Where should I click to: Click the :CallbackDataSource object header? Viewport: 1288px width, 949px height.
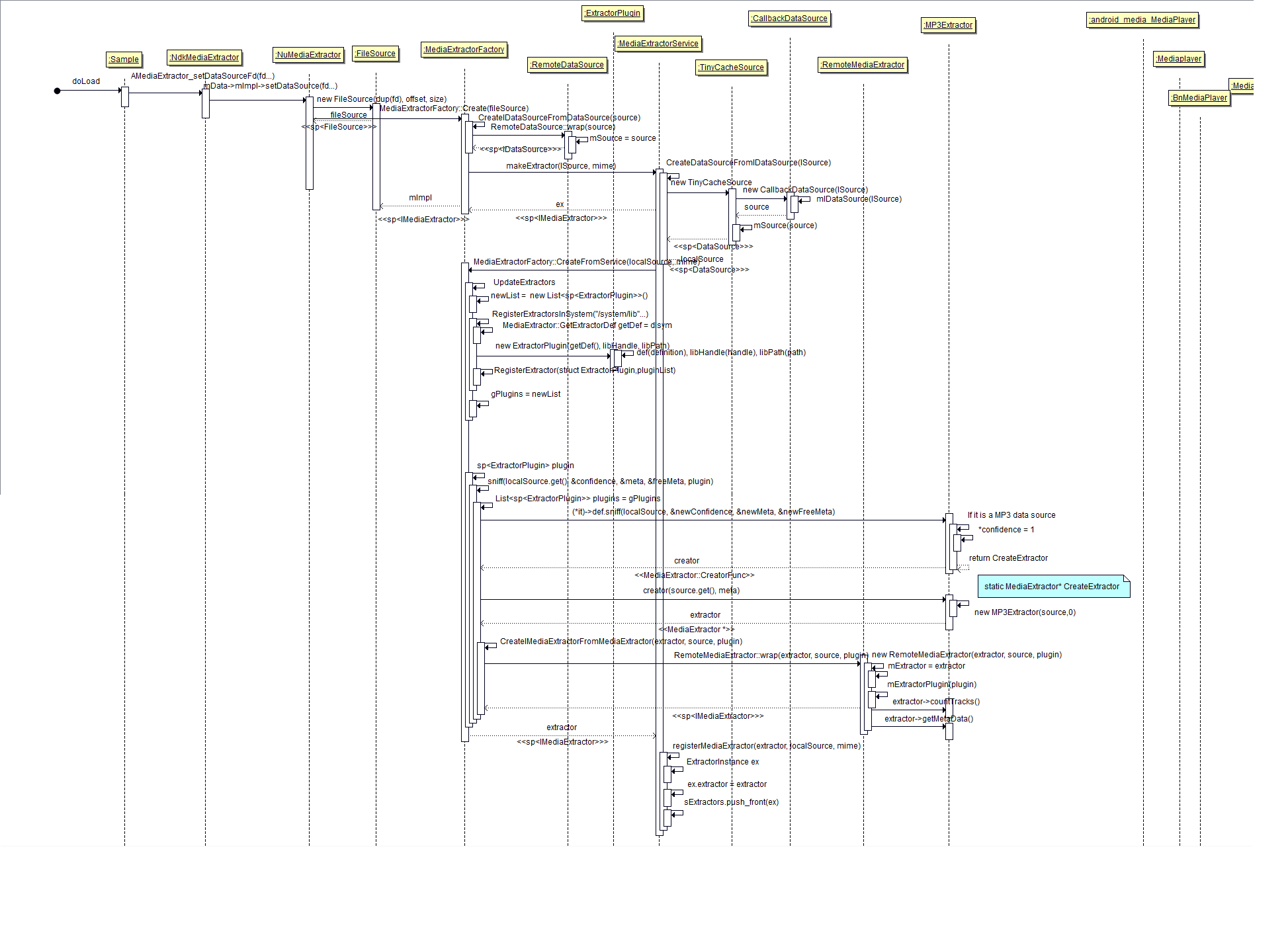coord(790,19)
